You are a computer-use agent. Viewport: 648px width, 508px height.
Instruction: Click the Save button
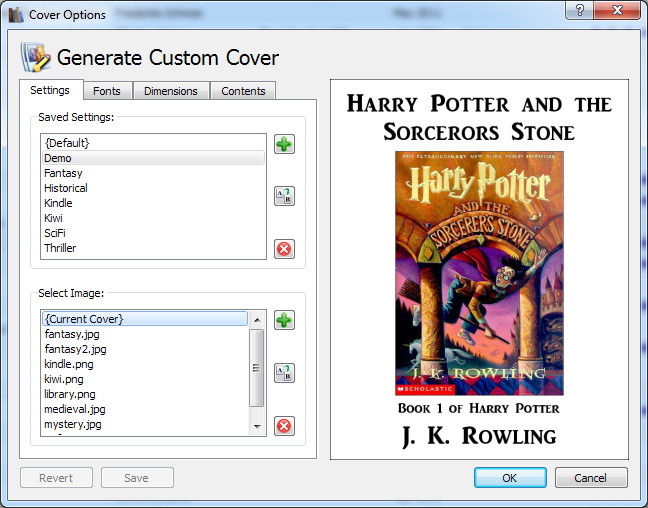click(x=137, y=478)
